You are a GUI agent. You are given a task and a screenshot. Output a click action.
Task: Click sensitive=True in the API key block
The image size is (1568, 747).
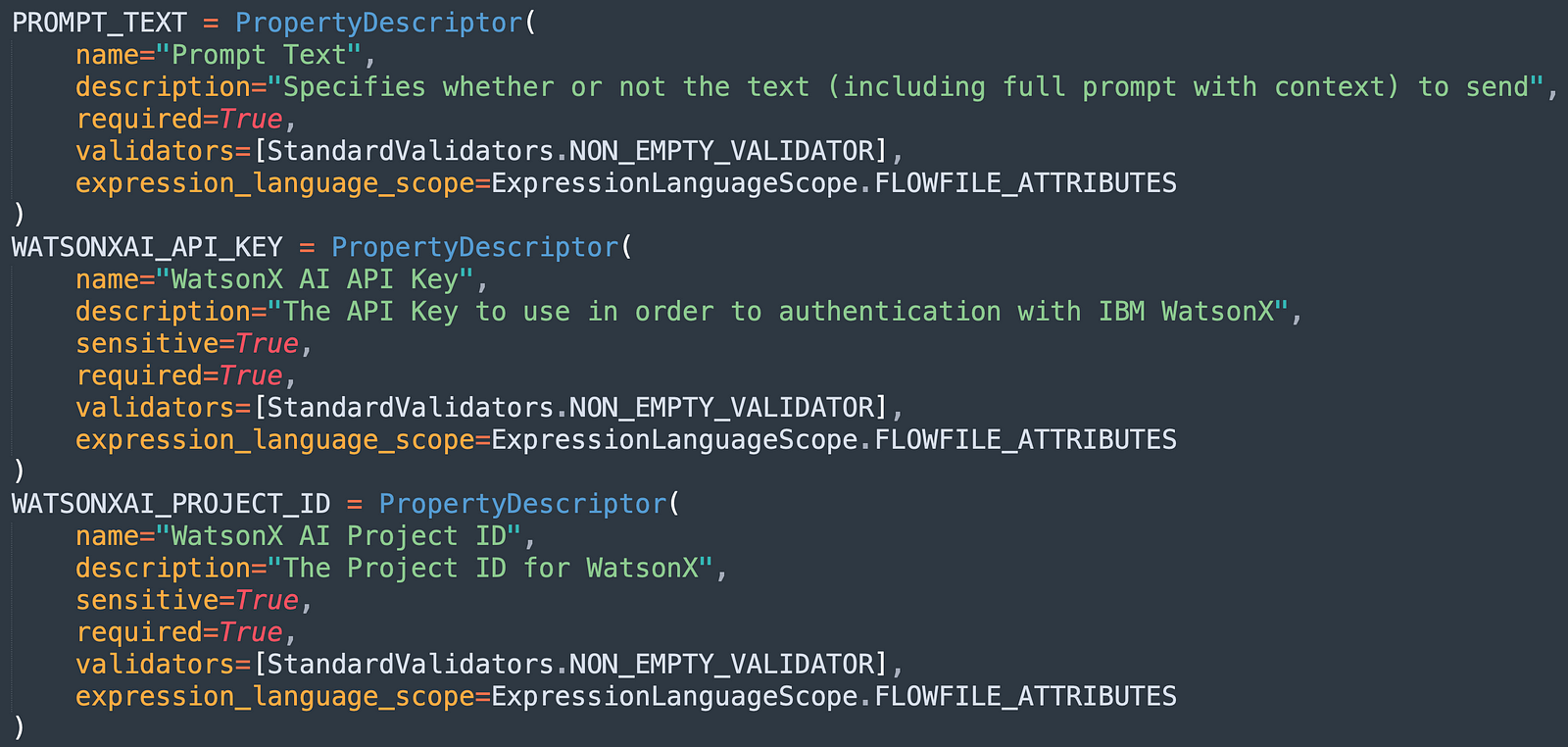tap(187, 344)
